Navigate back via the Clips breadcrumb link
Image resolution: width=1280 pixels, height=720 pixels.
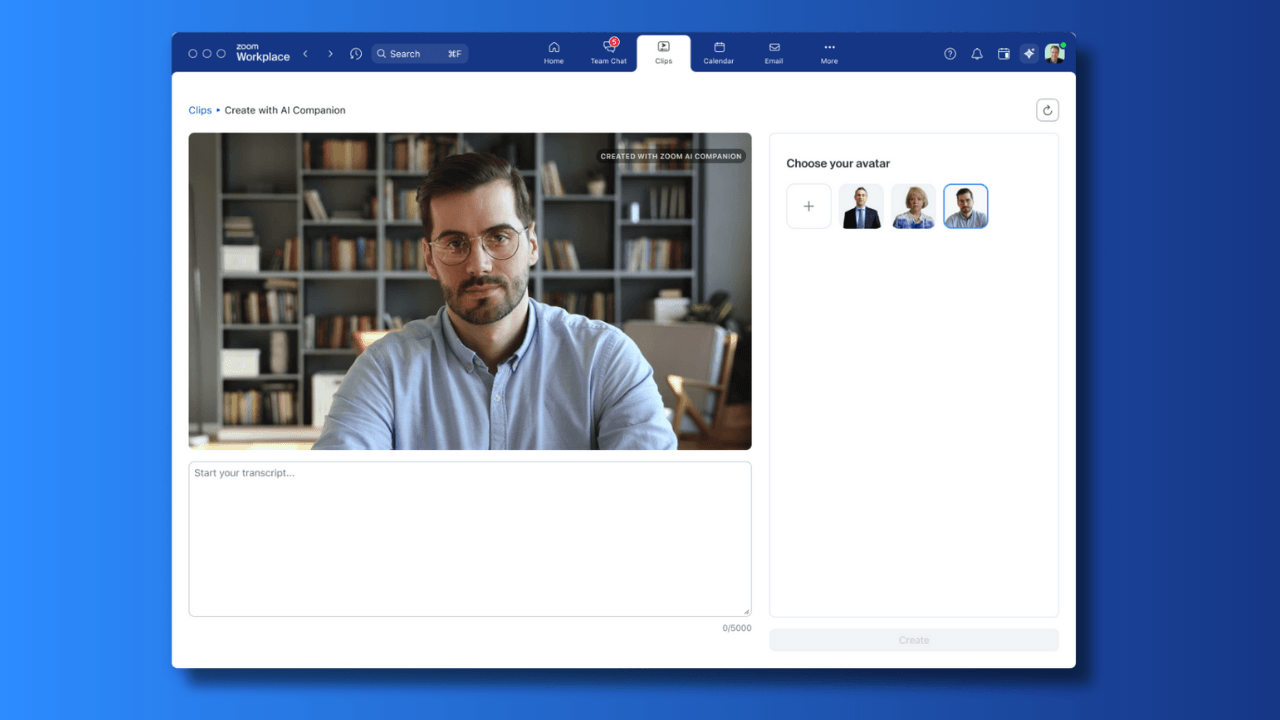point(200,110)
